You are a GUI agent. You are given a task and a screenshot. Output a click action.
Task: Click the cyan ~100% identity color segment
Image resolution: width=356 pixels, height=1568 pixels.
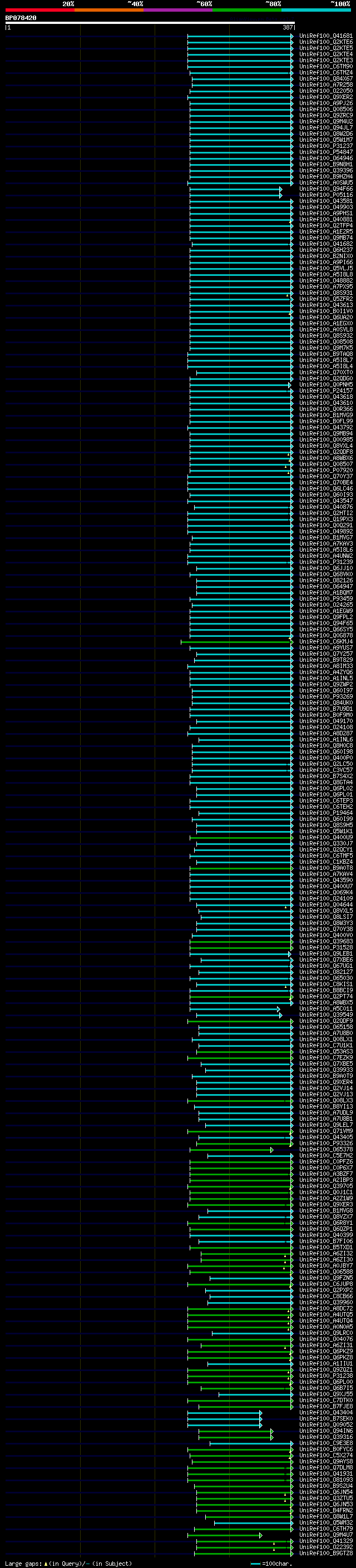316,10
